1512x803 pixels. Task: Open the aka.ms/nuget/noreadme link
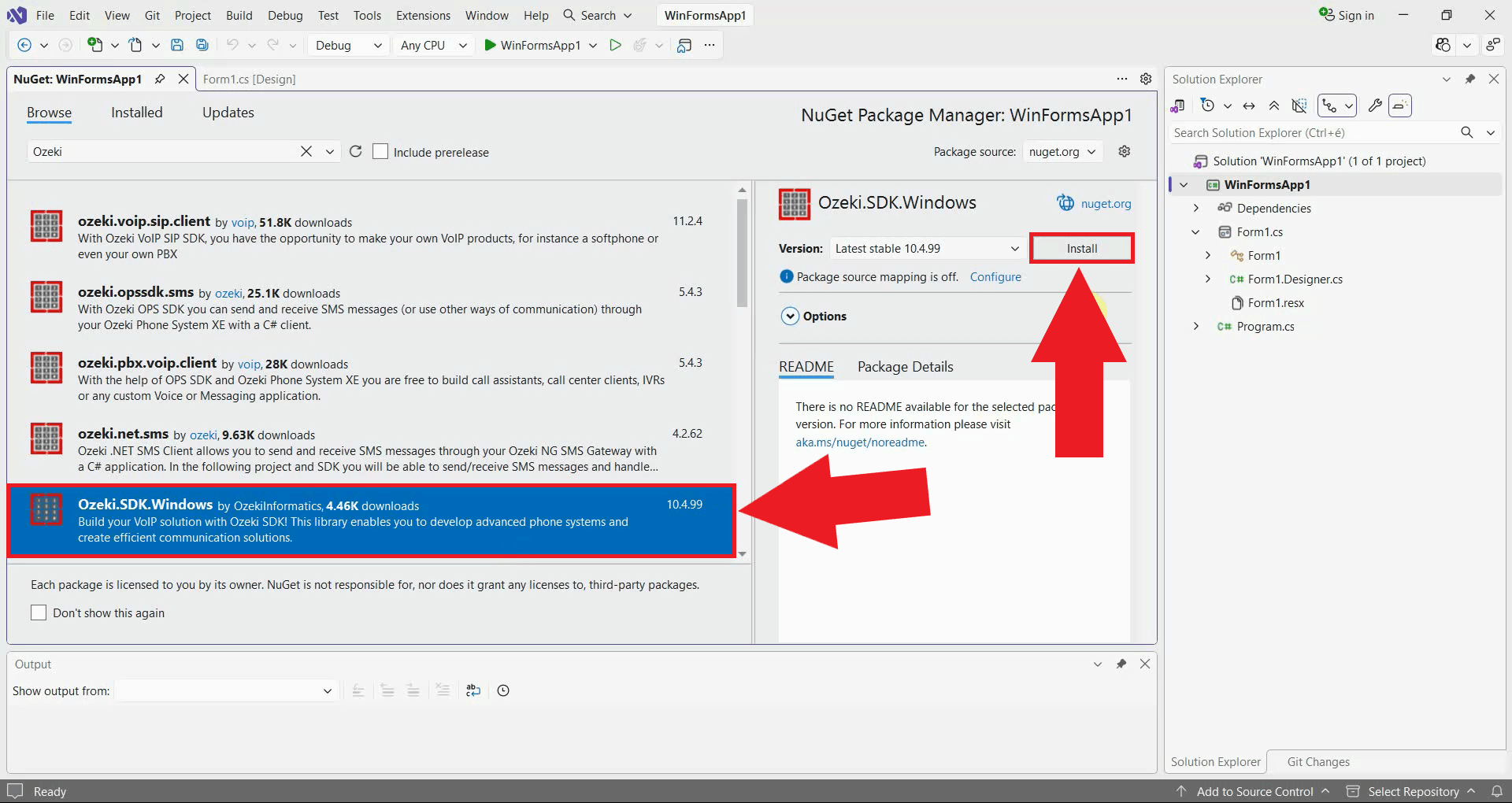pyautogui.click(x=860, y=442)
